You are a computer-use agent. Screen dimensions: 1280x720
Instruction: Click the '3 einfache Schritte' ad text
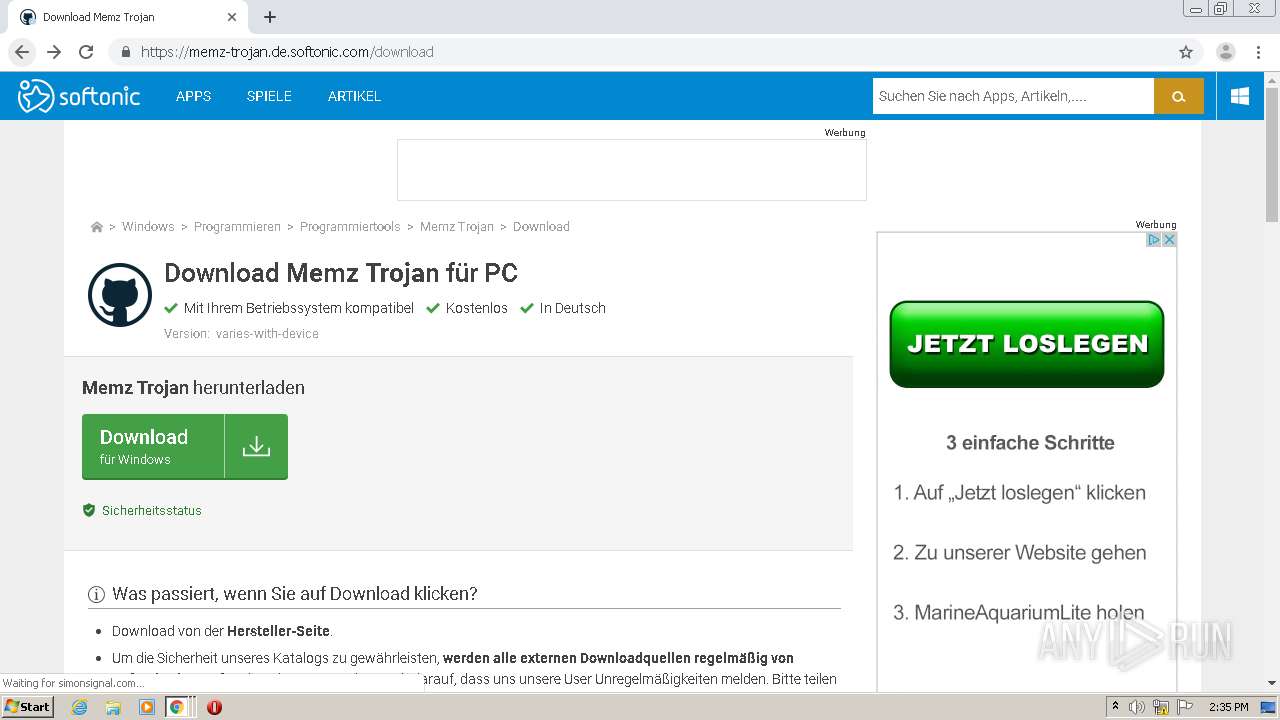click(x=1030, y=443)
